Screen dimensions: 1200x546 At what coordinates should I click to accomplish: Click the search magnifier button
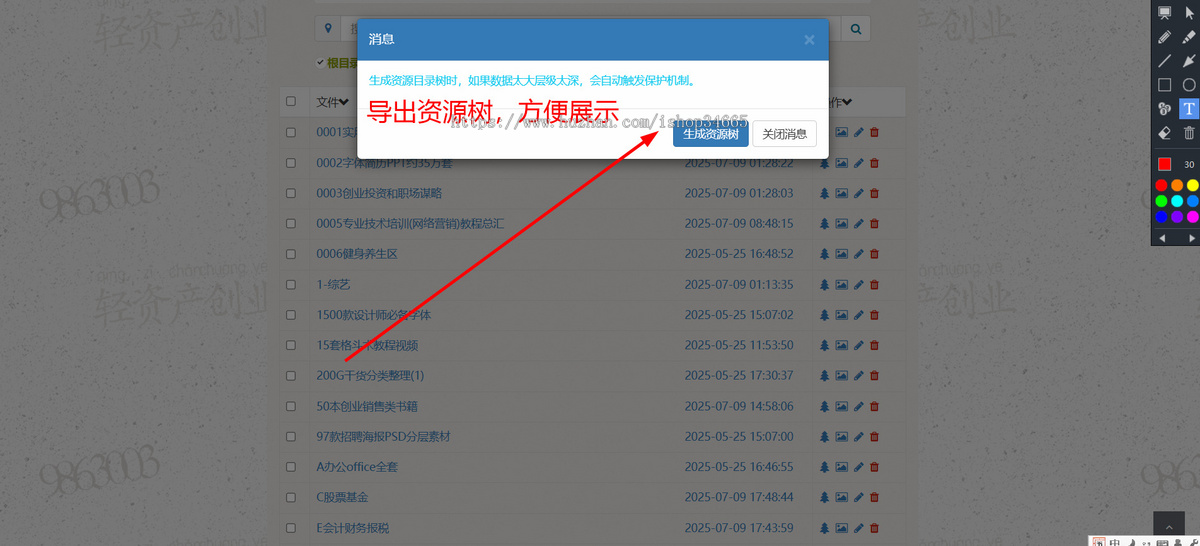[856, 30]
